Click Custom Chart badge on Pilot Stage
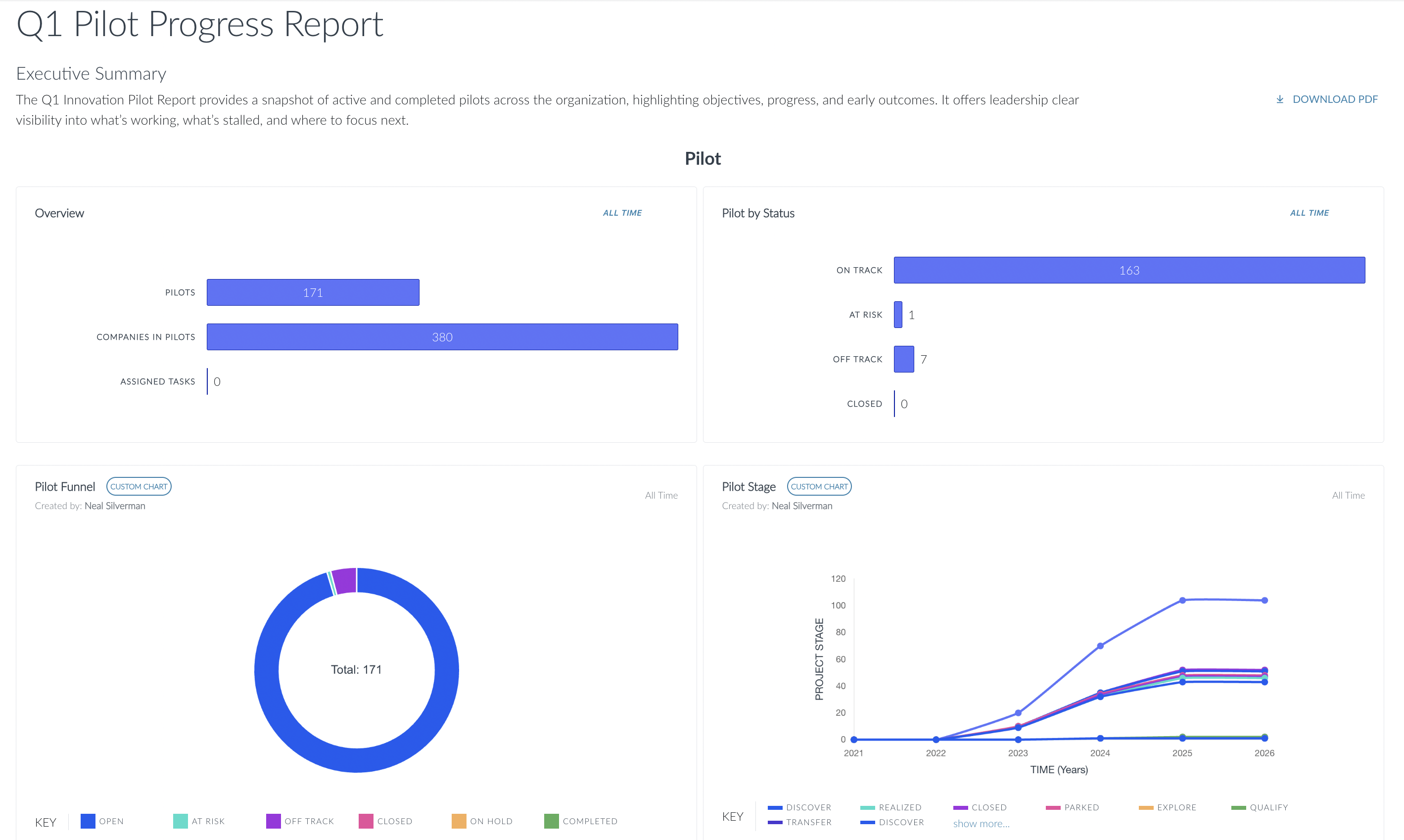 tap(819, 486)
